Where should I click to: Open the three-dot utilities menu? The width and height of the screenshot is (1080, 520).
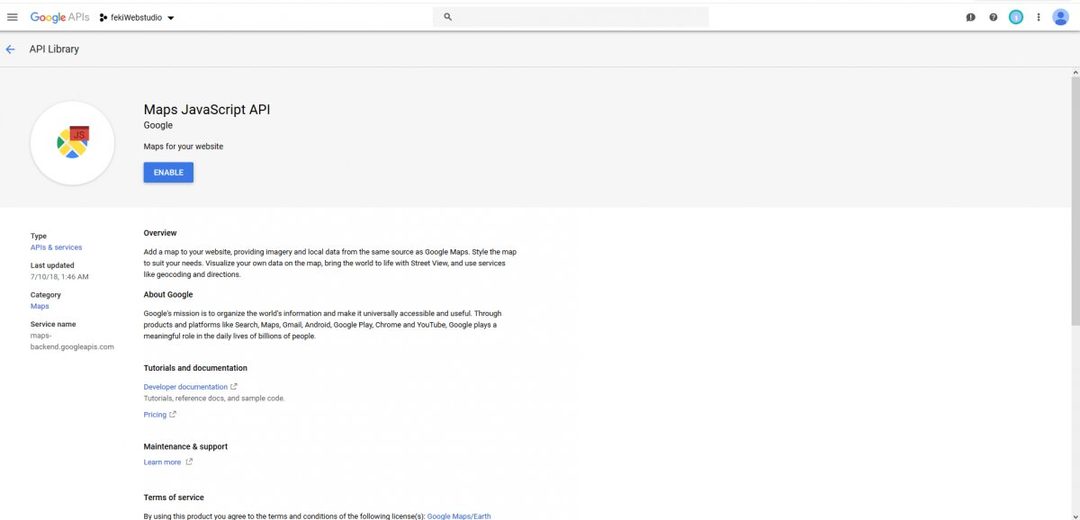(1039, 17)
